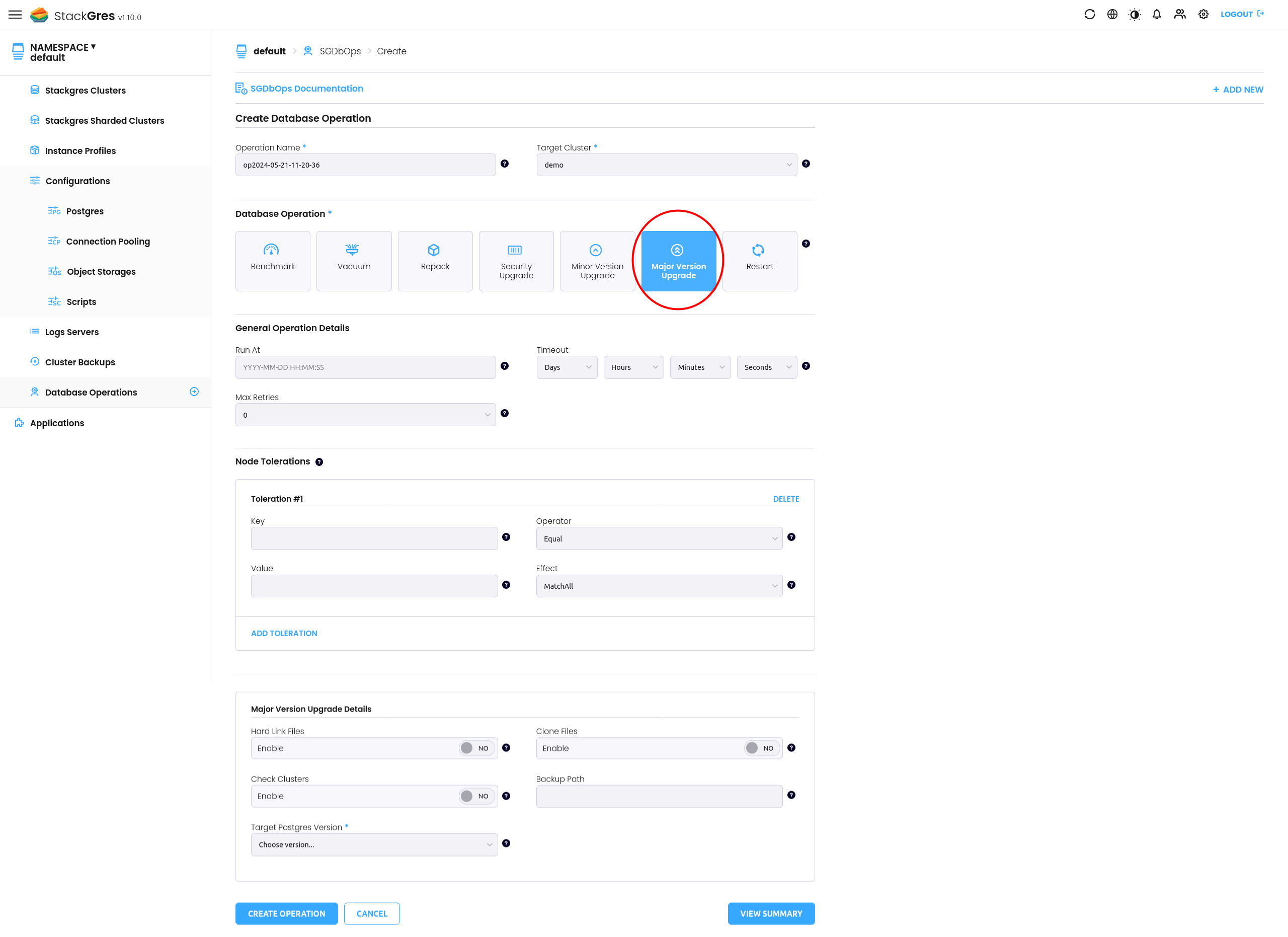Image resolution: width=1288 pixels, height=937 pixels.
Task: Choose the Benchmark operation tile
Action: point(273,261)
